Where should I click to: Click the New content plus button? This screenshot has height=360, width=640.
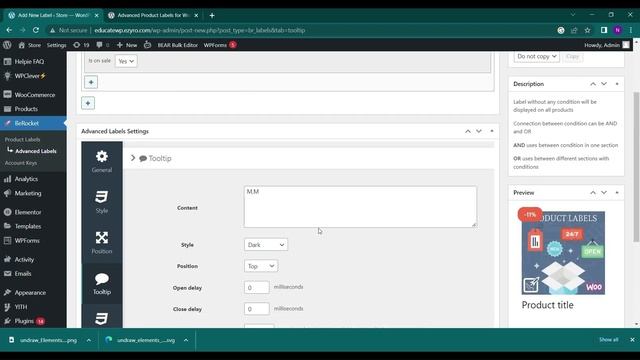click(127, 45)
